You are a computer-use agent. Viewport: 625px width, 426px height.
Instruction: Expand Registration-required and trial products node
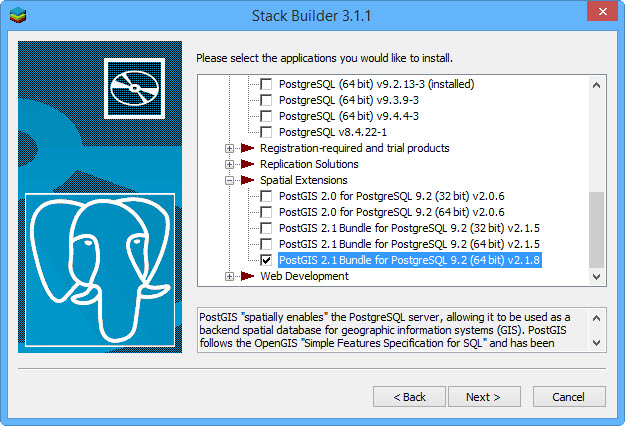tap(229, 148)
